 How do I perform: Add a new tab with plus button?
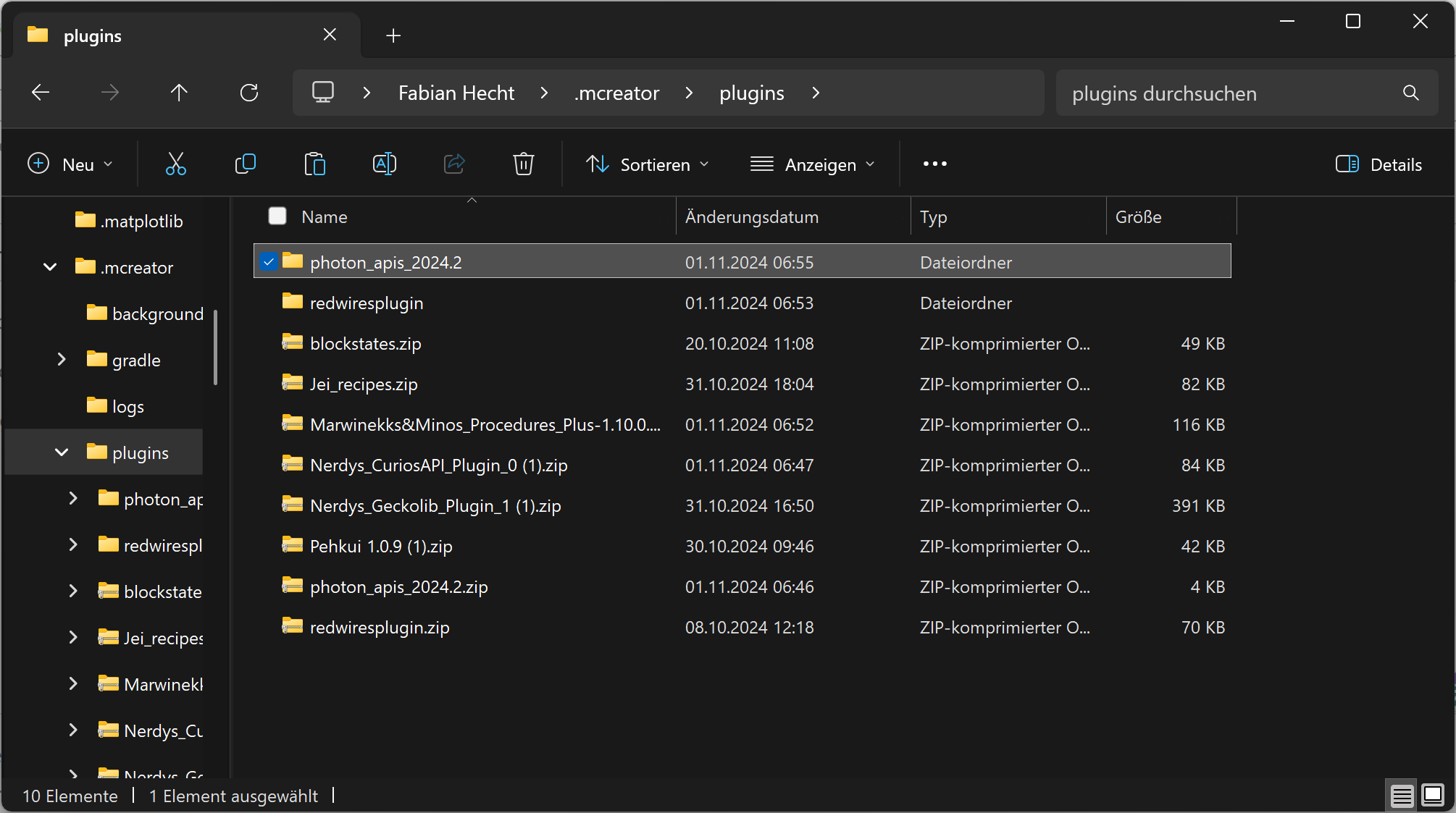[393, 35]
